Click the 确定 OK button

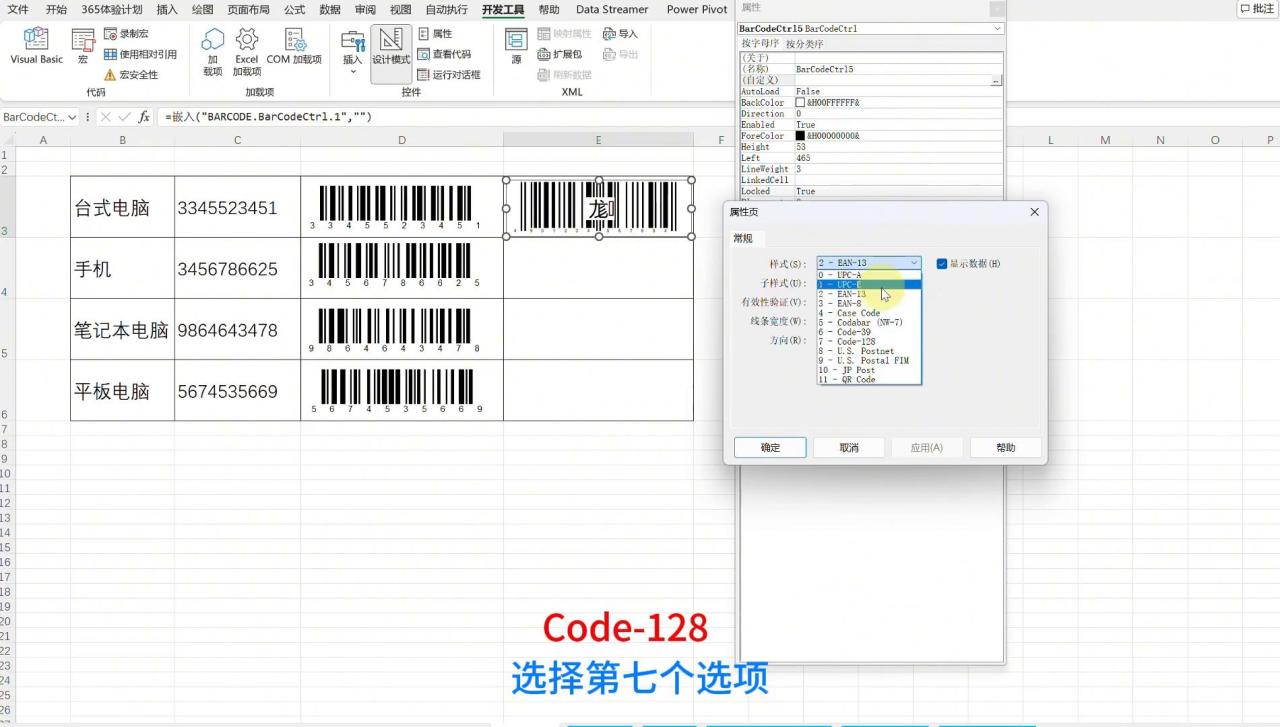[770, 447]
